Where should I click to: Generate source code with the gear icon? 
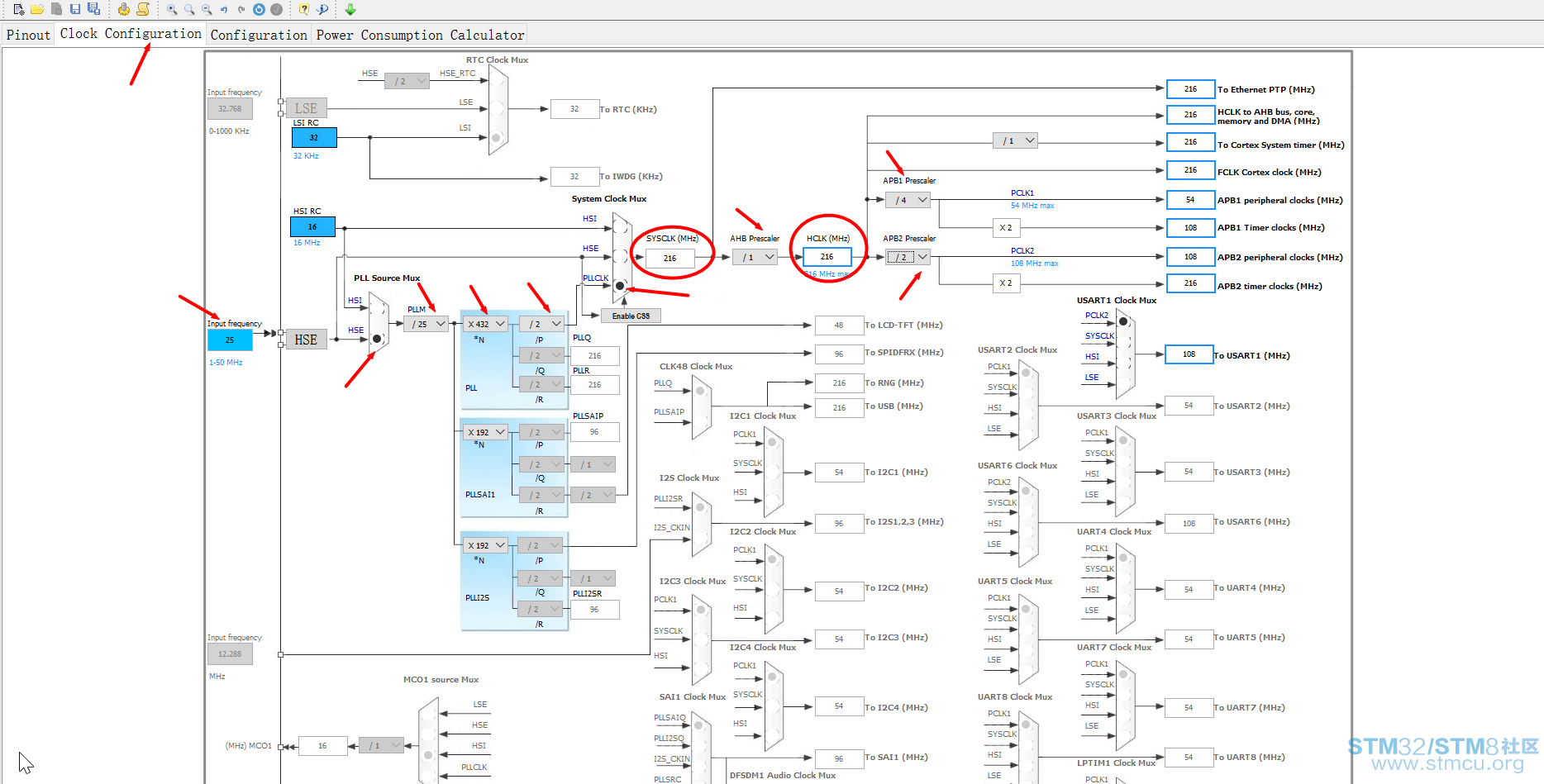[x=124, y=9]
